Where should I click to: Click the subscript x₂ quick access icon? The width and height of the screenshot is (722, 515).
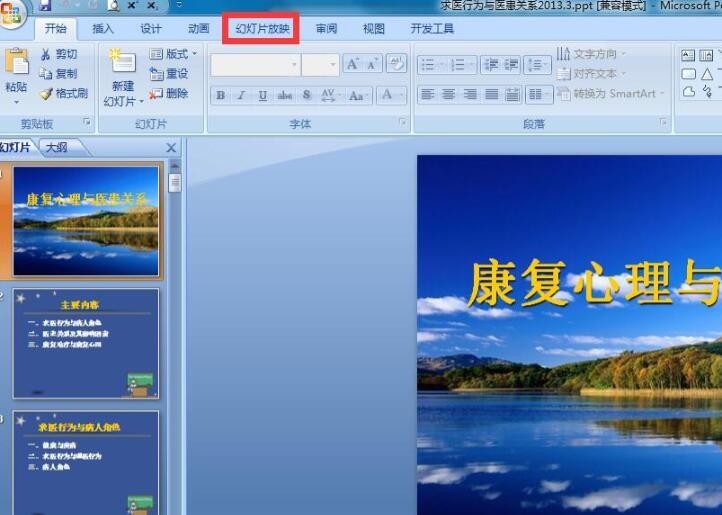click(152, 6)
